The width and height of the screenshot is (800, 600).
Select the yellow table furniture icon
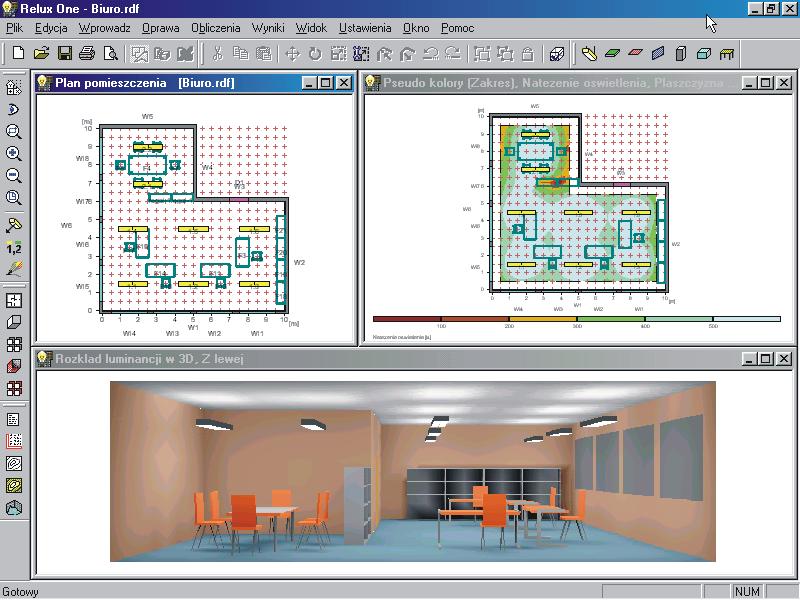pyautogui.click(x=727, y=54)
